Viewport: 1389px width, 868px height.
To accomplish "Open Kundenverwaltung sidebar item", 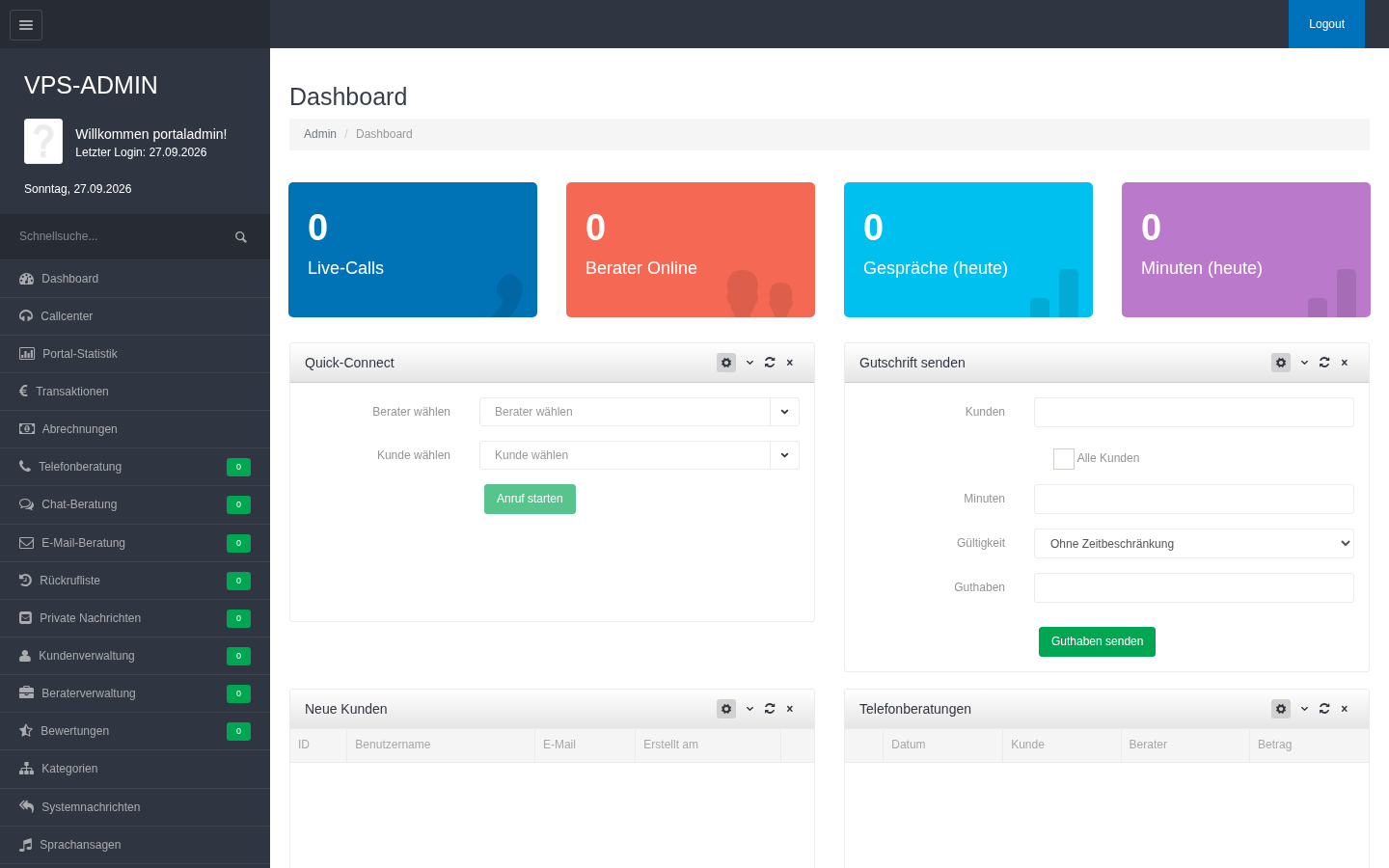I will [x=135, y=656].
